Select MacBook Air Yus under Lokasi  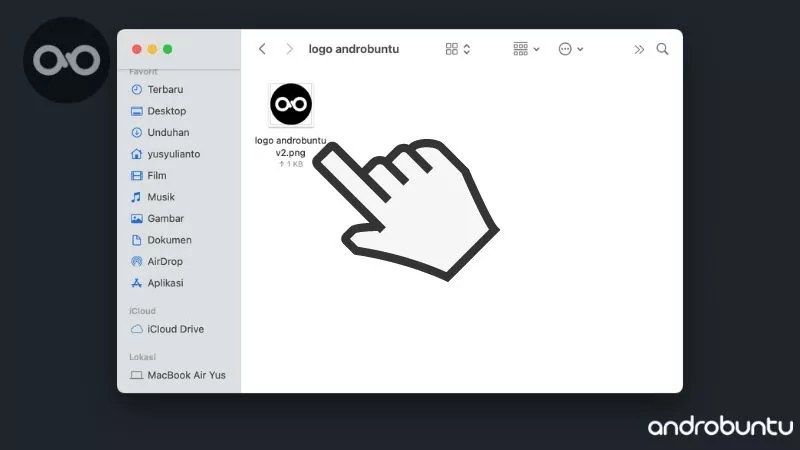(x=185, y=375)
